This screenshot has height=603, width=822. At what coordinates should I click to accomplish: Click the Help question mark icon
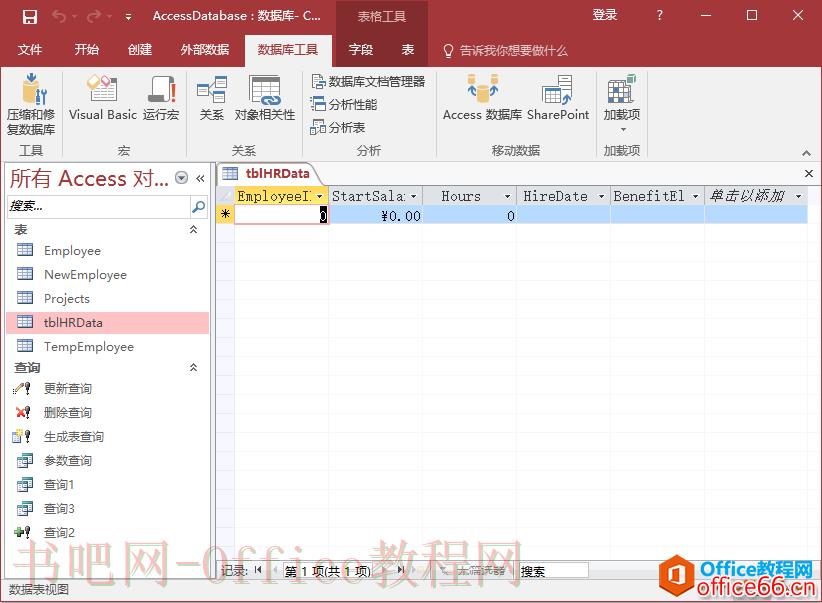click(659, 15)
